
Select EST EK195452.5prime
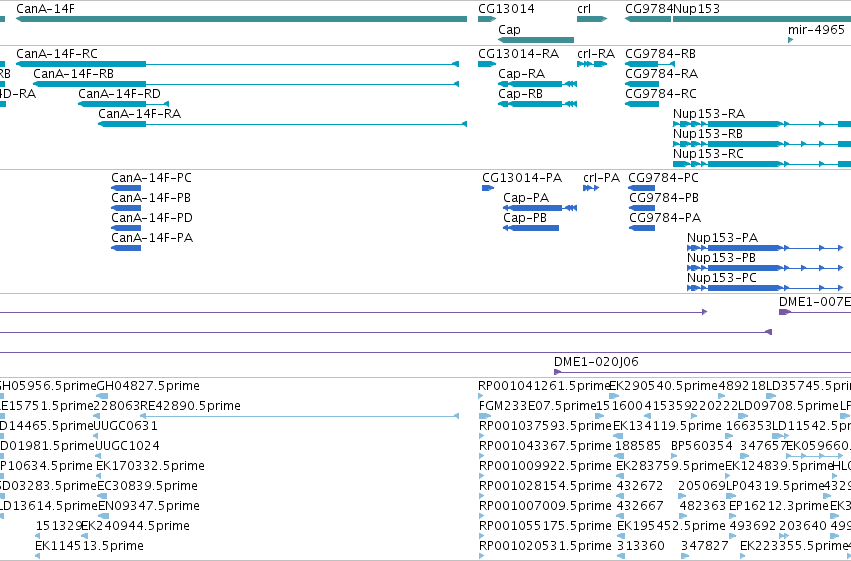click(x=621, y=536)
